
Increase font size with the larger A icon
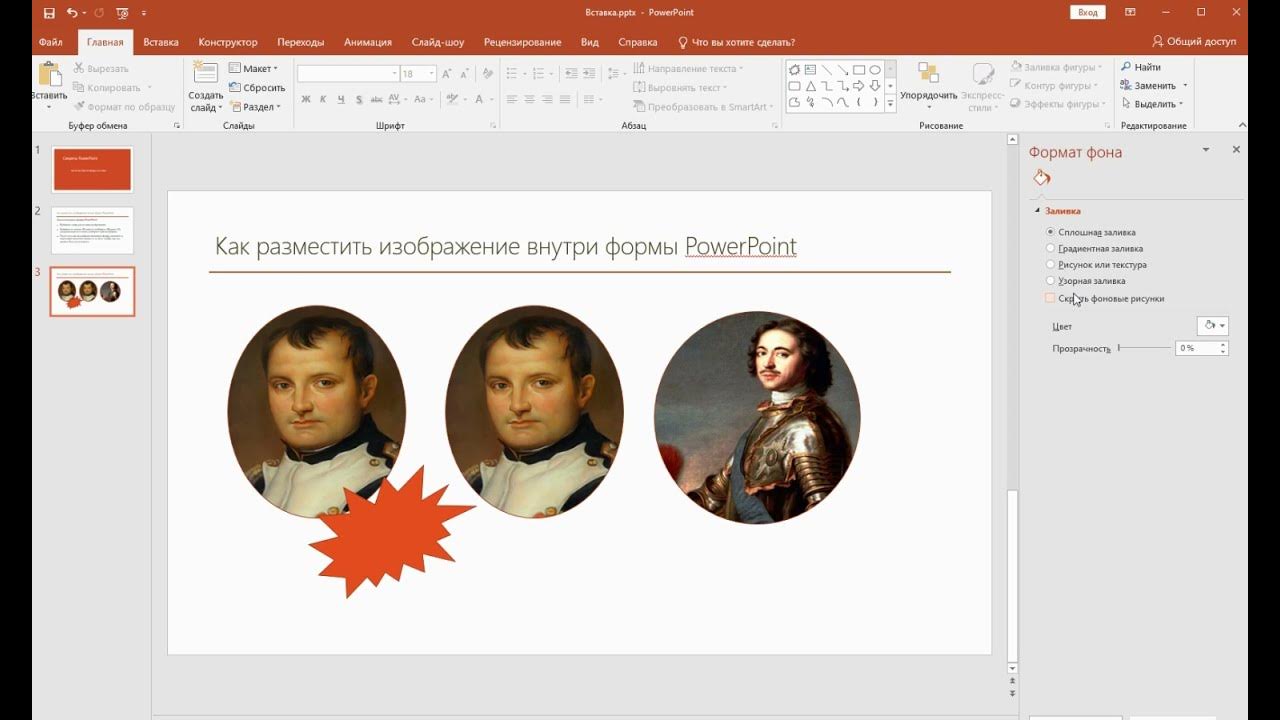pos(447,73)
